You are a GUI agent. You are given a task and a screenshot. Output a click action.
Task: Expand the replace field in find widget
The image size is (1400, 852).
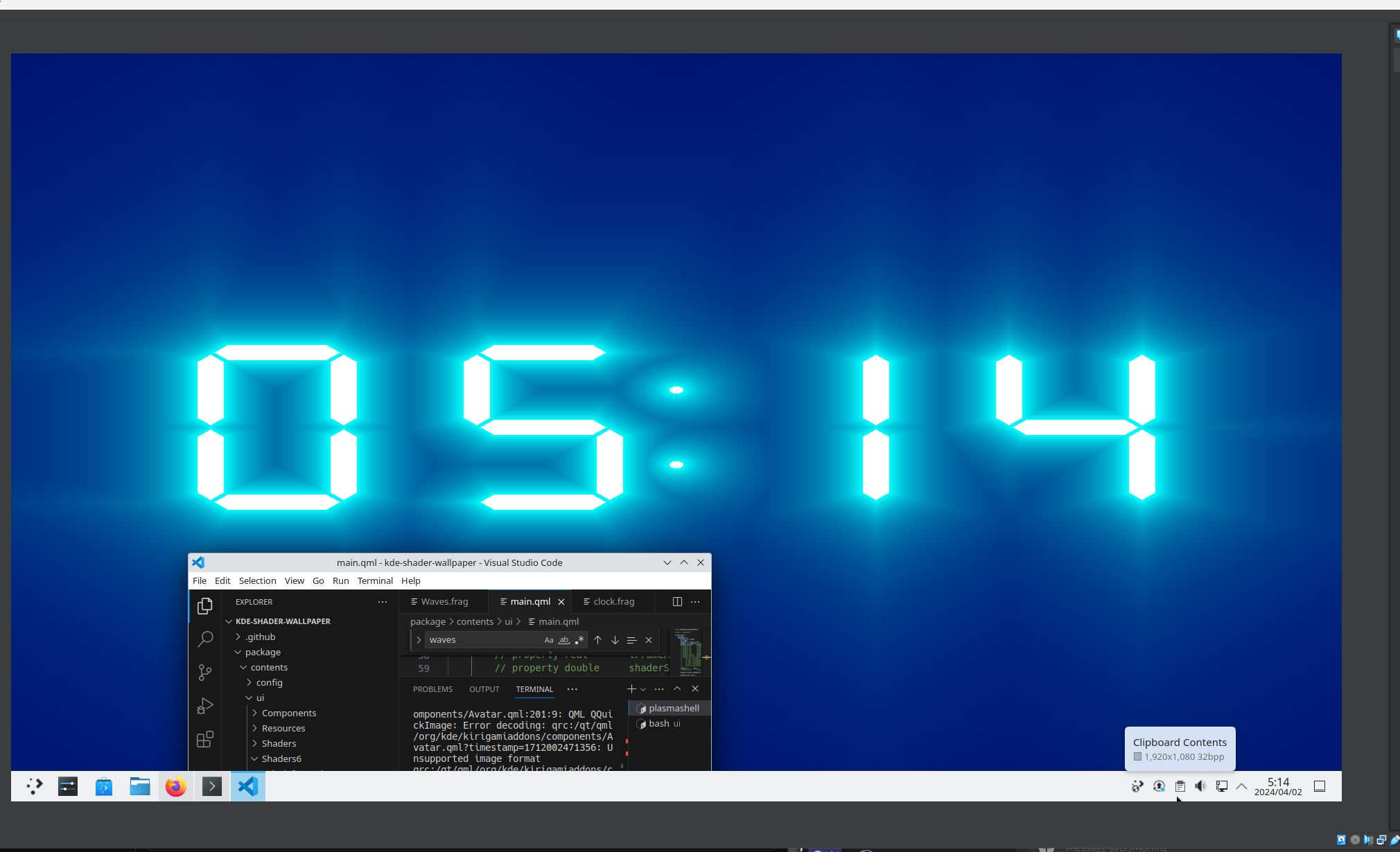[x=419, y=640]
